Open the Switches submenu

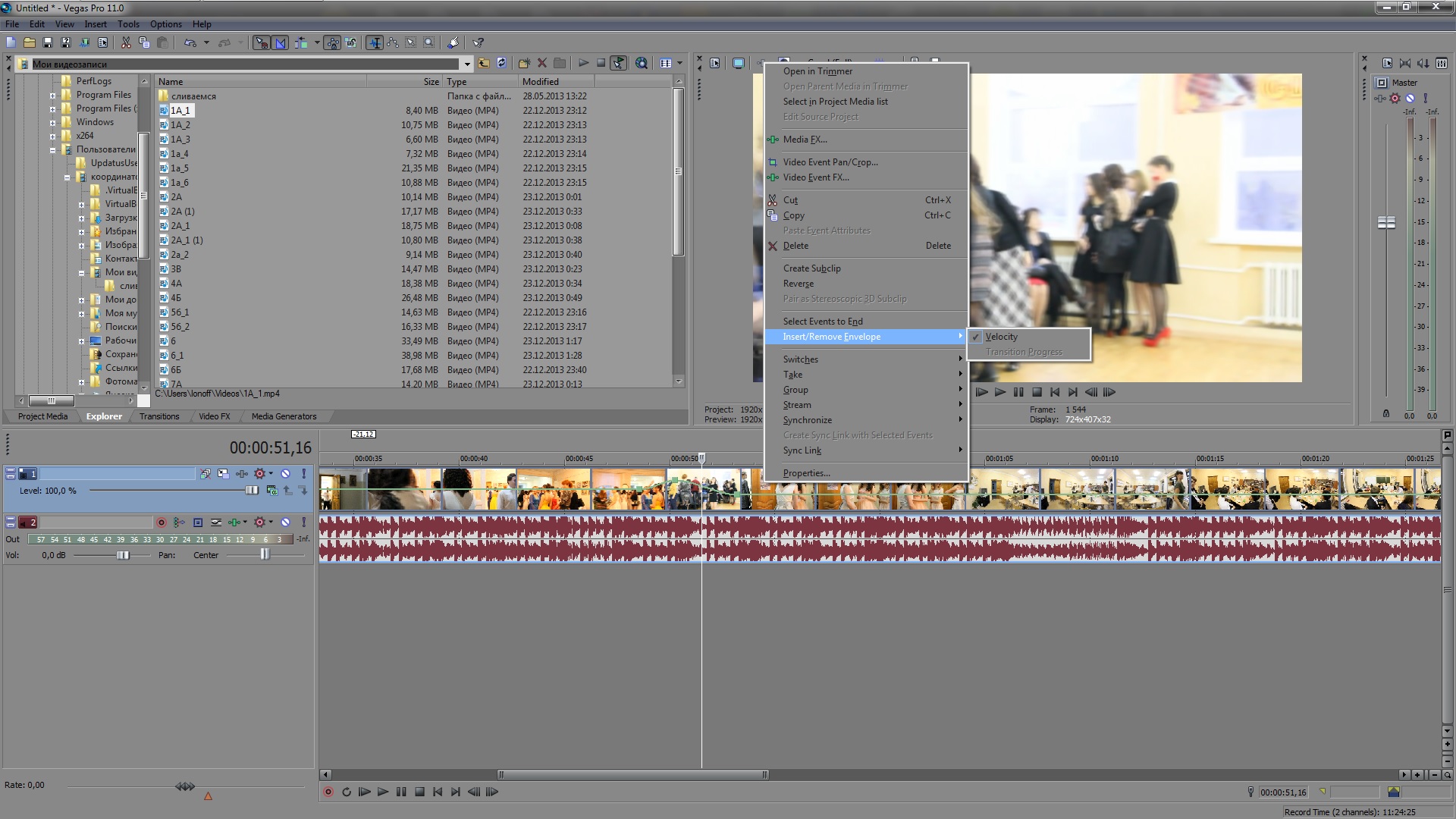tap(801, 359)
